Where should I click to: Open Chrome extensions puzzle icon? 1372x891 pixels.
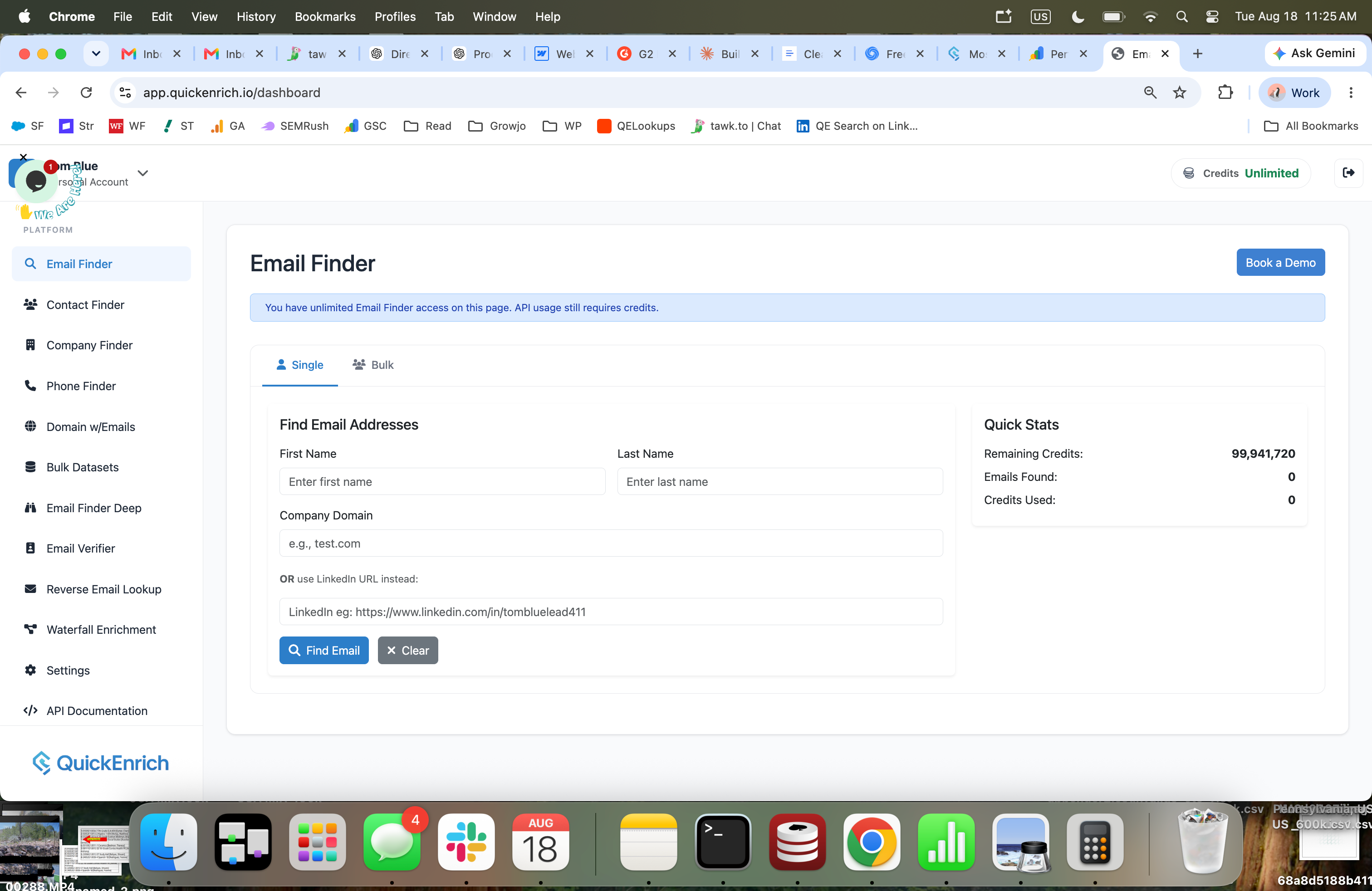tap(1225, 92)
